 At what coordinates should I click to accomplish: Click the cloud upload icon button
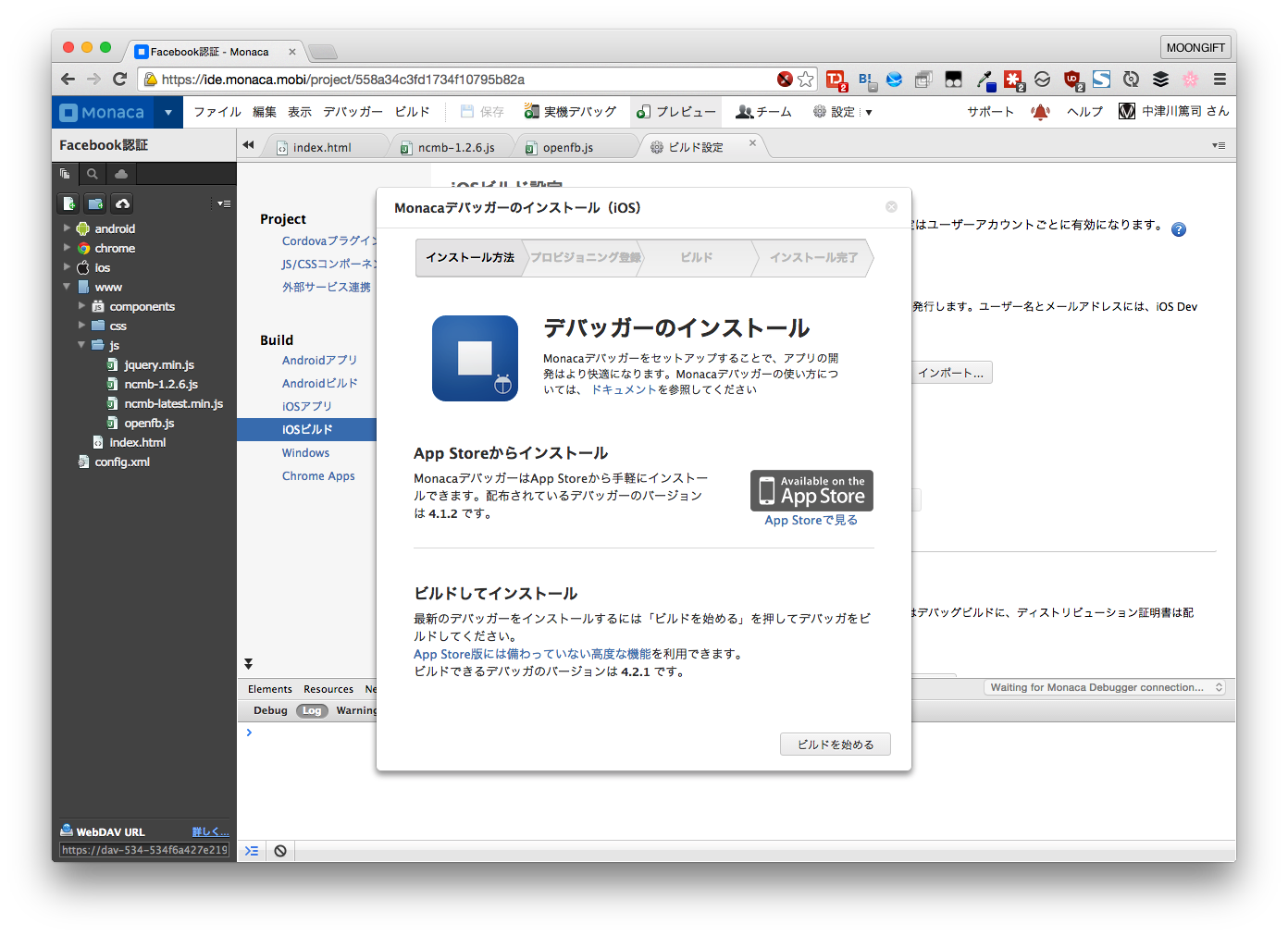122,203
